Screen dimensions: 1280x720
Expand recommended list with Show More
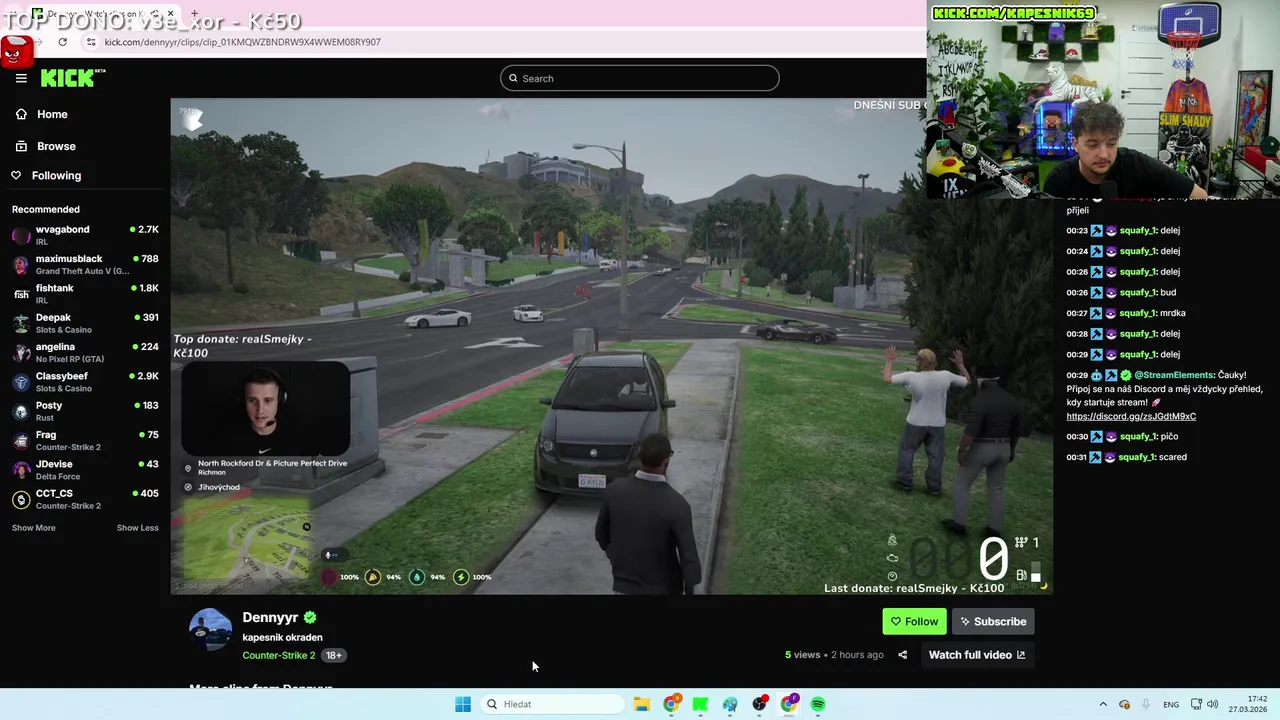point(34,528)
